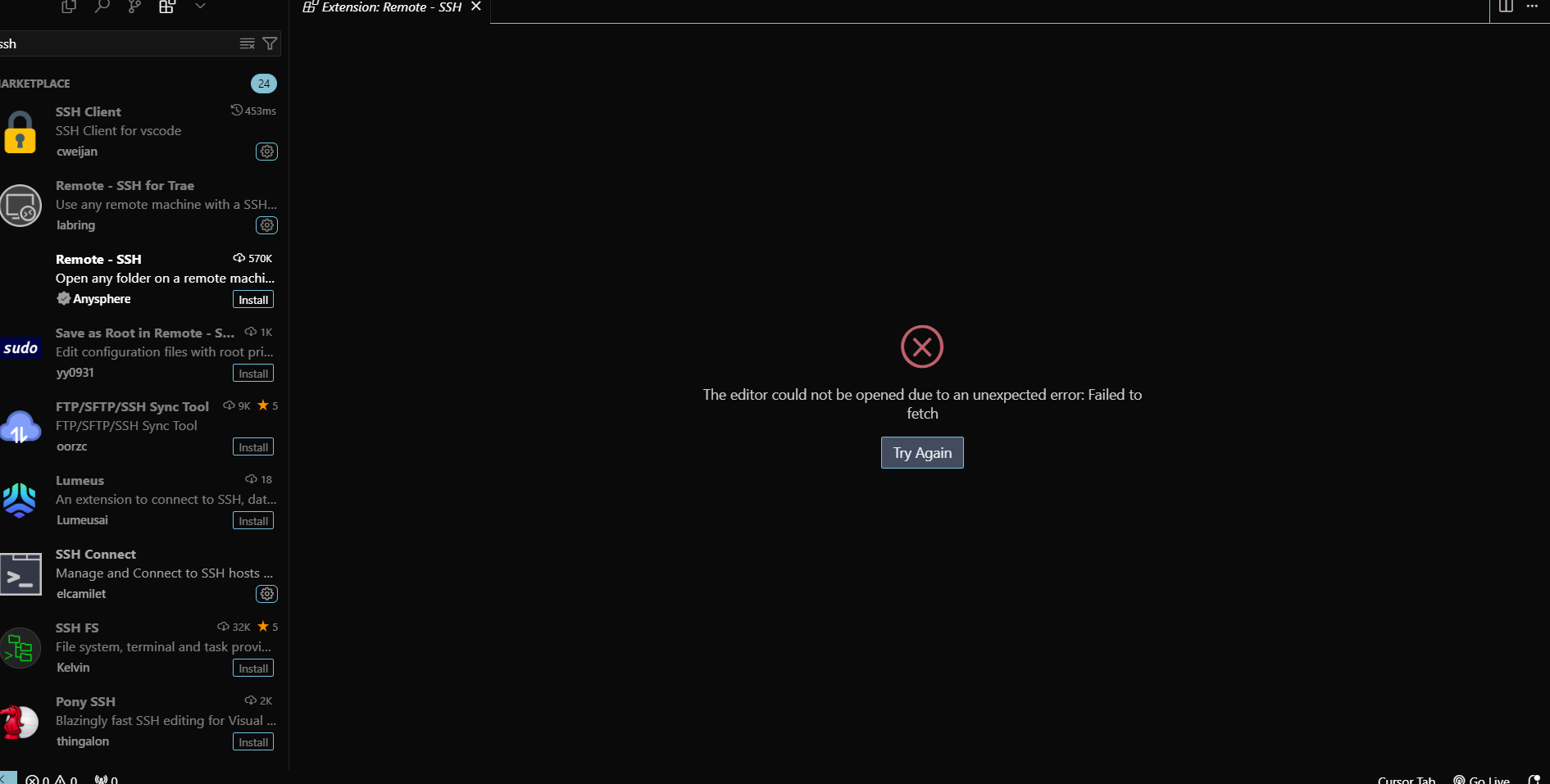Manage Remote - SSH for Trae gear
Image resolution: width=1550 pixels, height=784 pixels.
[267, 225]
